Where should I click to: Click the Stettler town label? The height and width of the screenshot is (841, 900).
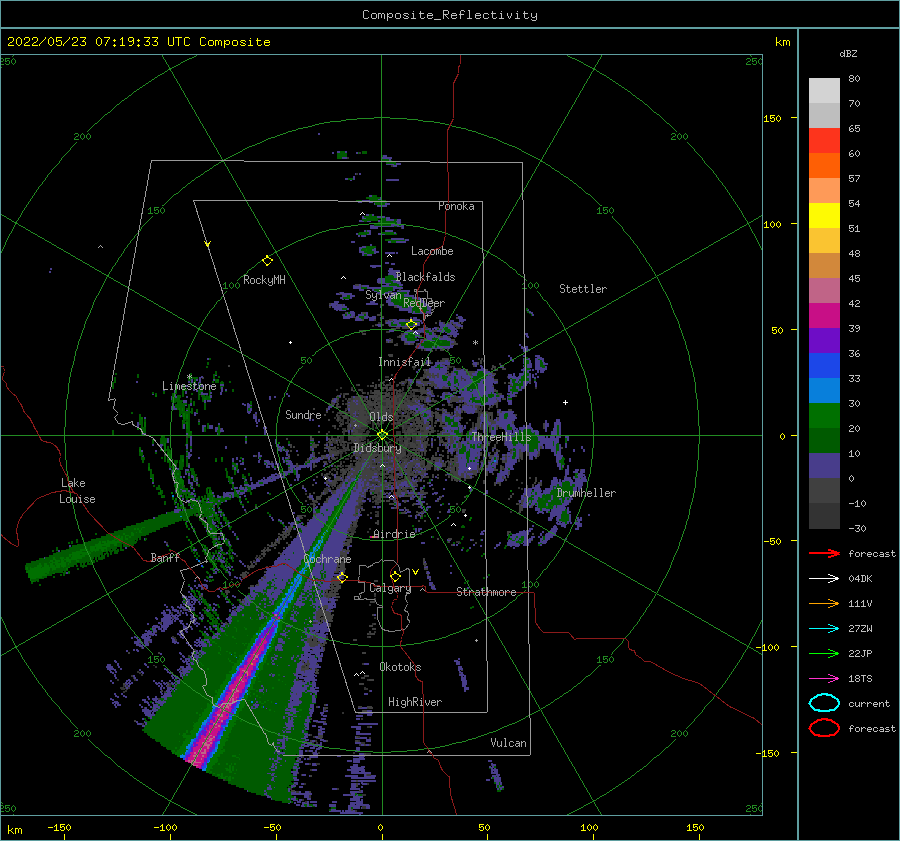click(x=583, y=289)
